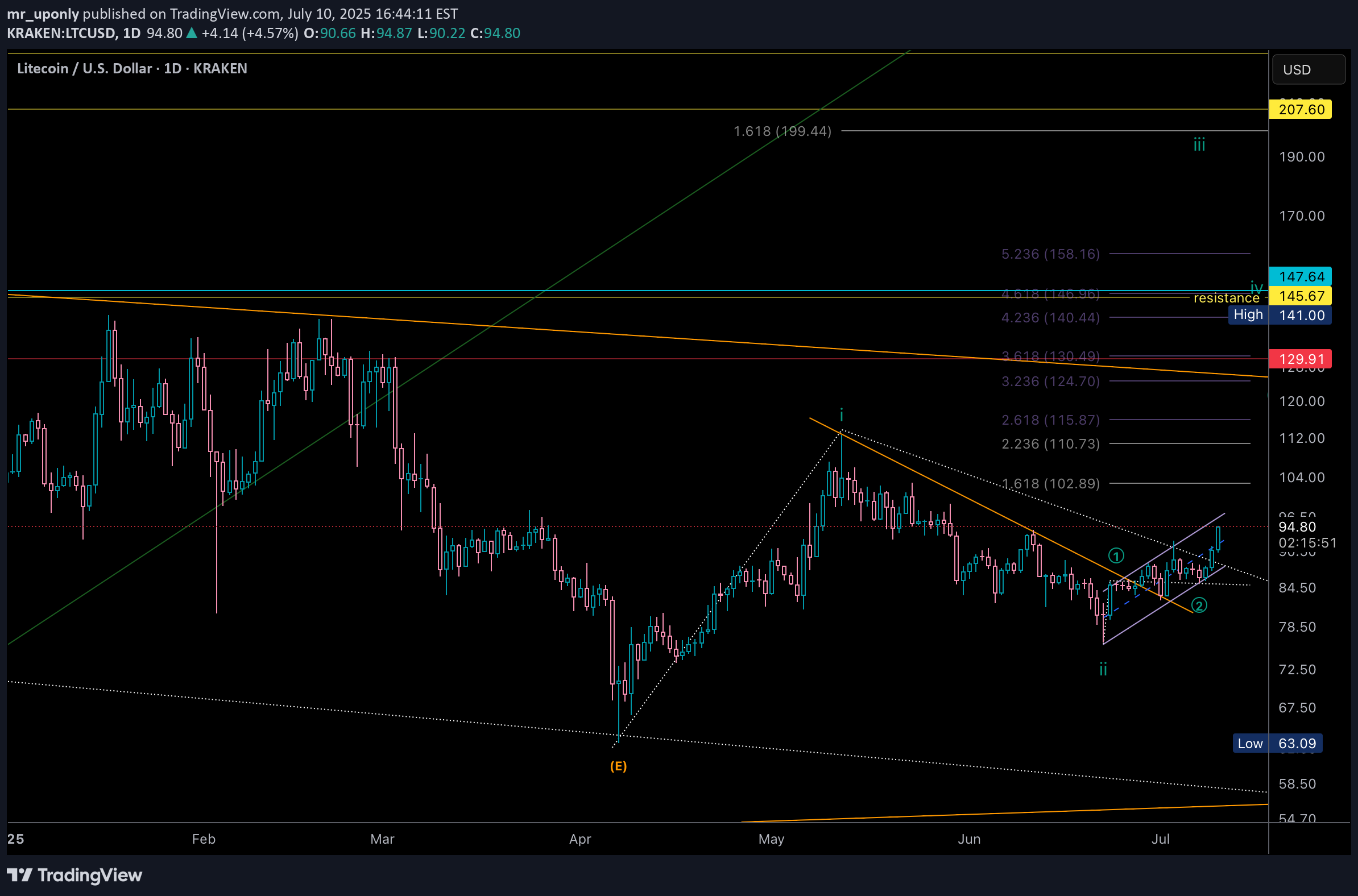This screenshot has height=896, width=1358.
Task: Select the circled 2 wave marker
Action: [x=1199, y=605]
